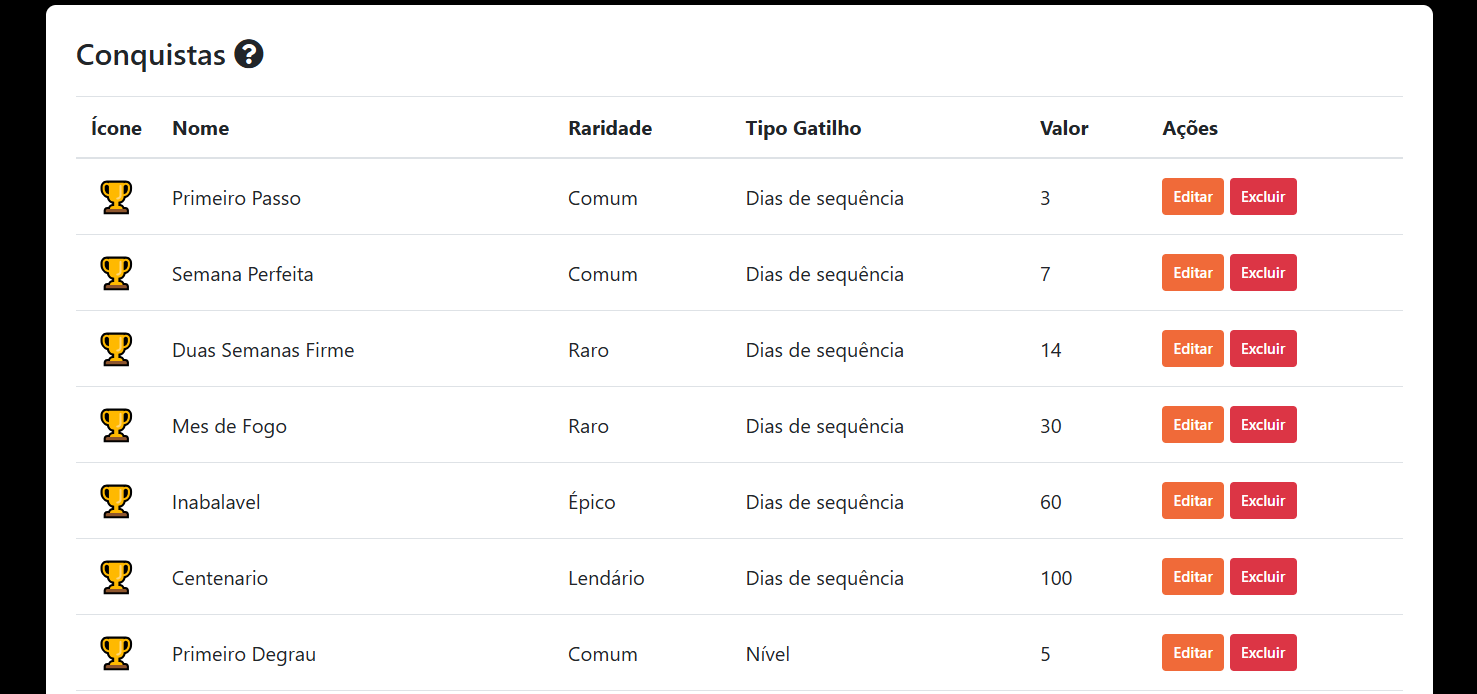Screen dimensions: 1477x694
Task: Edit the Semana Perfeita achievement
Action: (x=1192, y=273)
